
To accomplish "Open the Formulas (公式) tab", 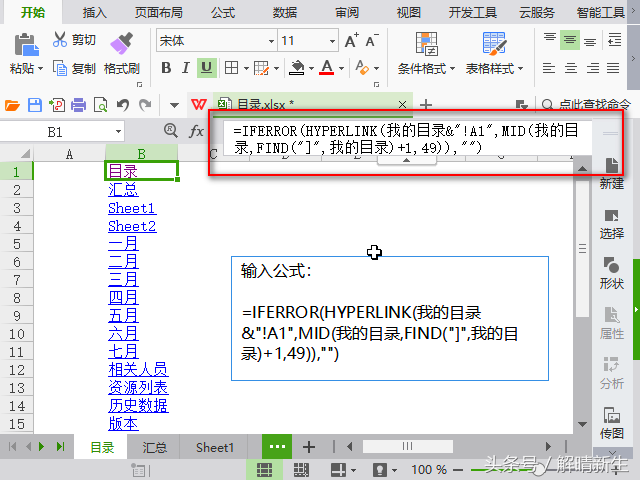I will (x=223, y=12).
